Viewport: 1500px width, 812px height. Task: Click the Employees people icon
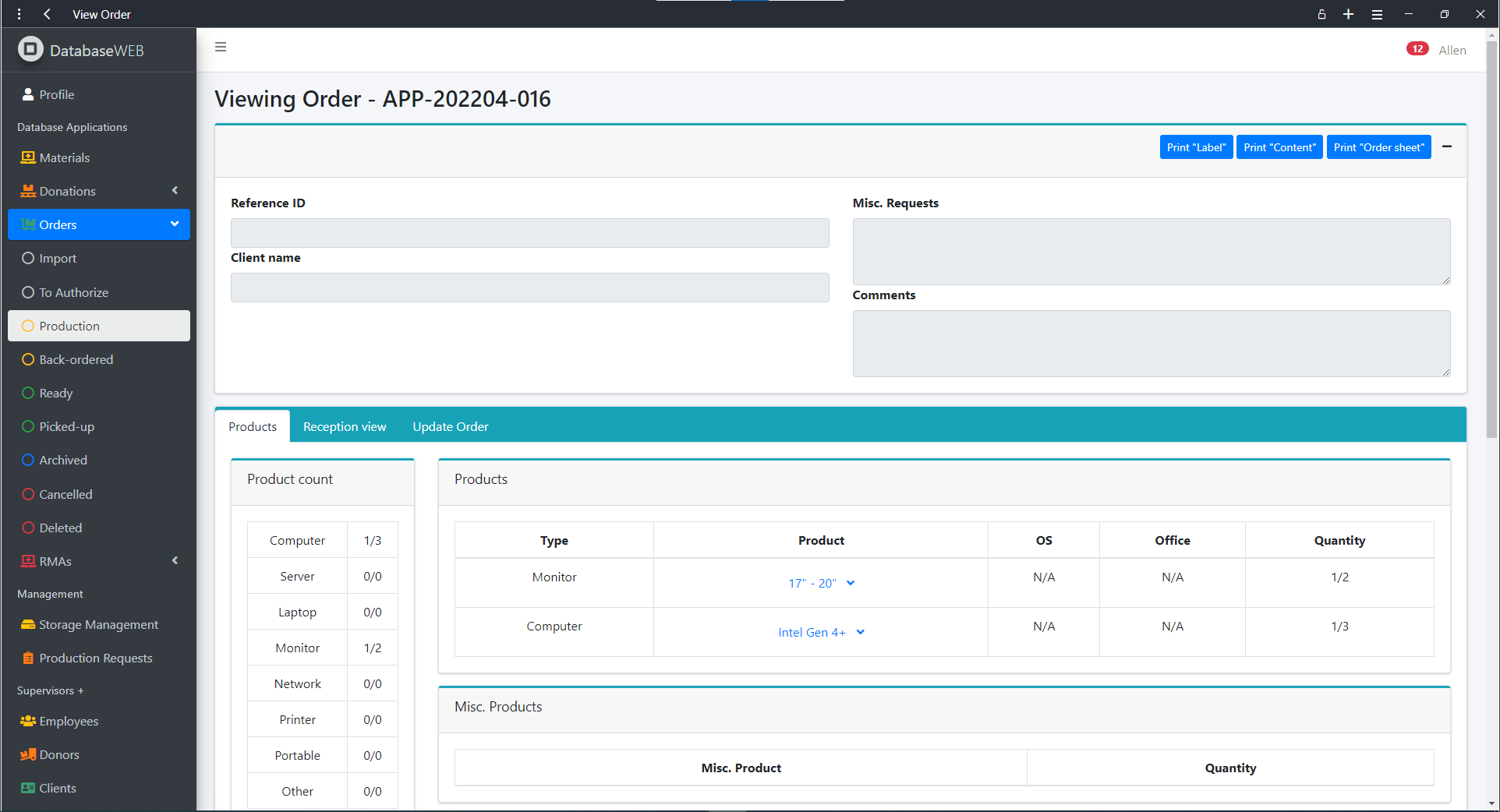pos(28,721)
